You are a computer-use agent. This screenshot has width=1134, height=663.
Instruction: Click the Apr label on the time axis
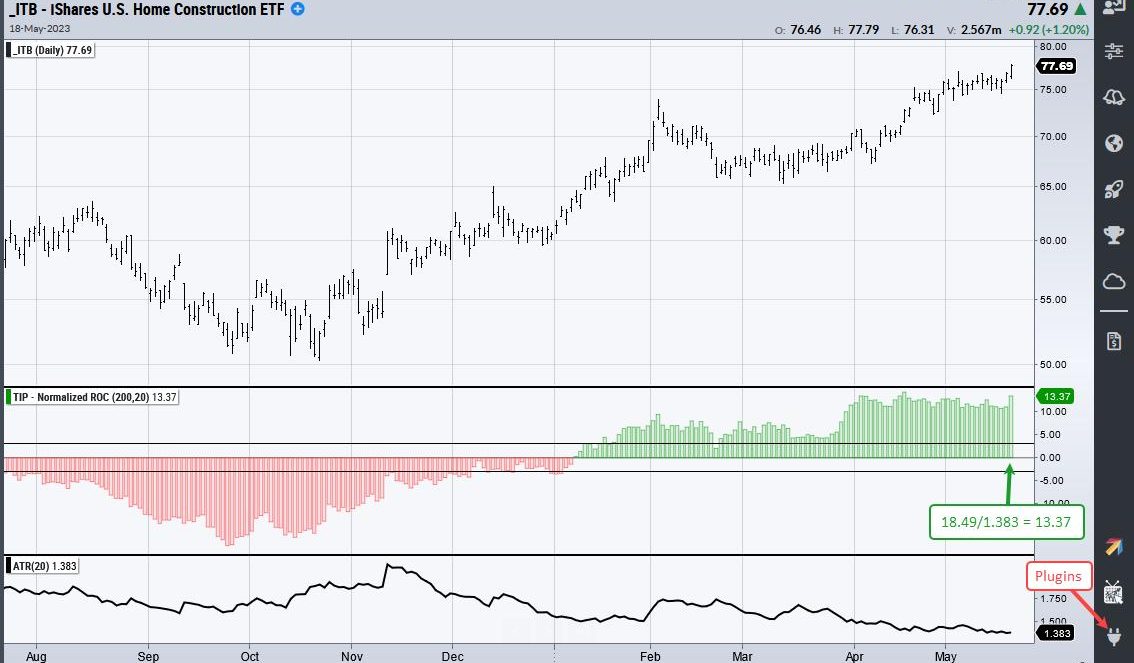[x=854, y=656]
